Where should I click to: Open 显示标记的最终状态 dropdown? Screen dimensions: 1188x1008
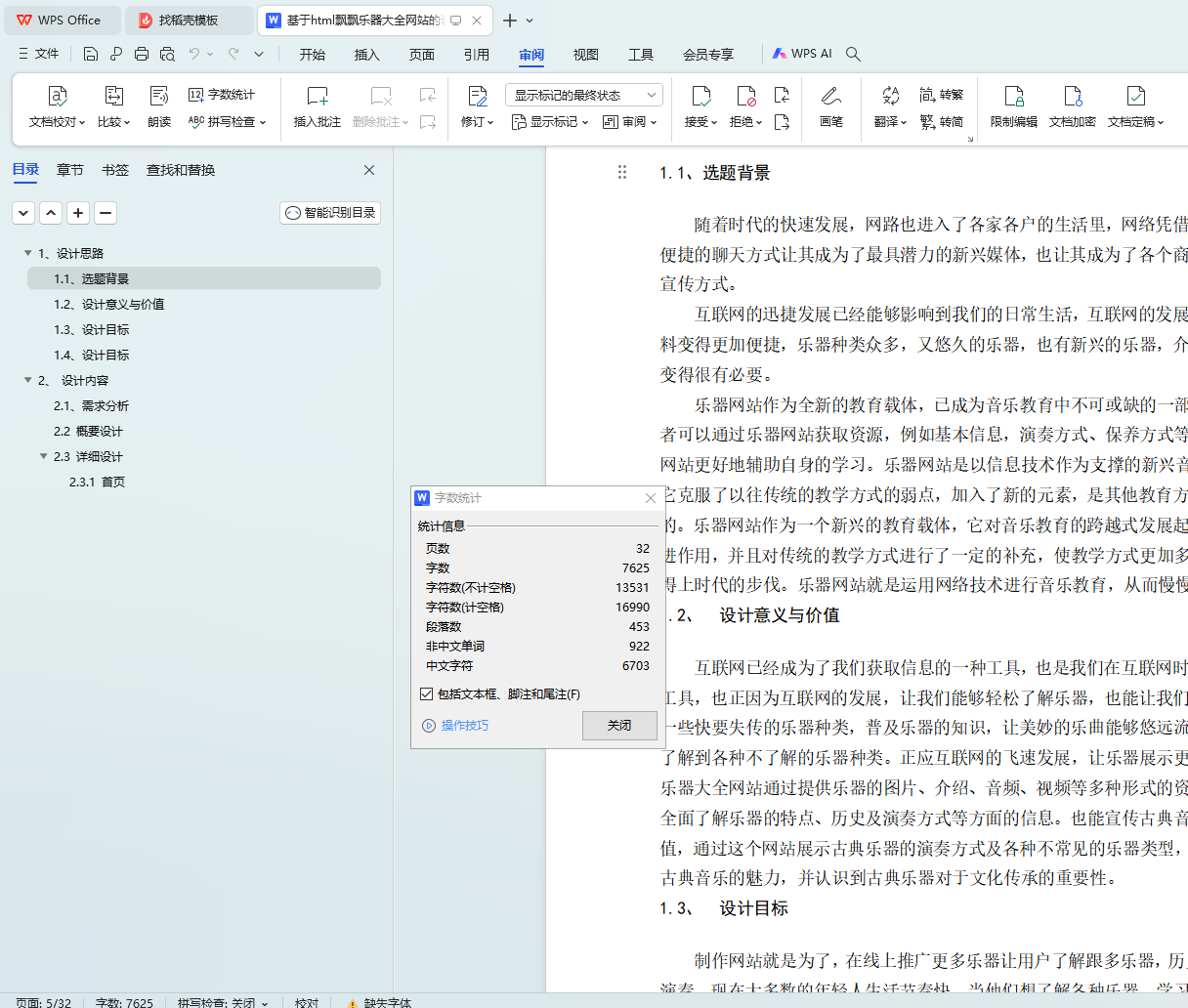pos(584,95)
